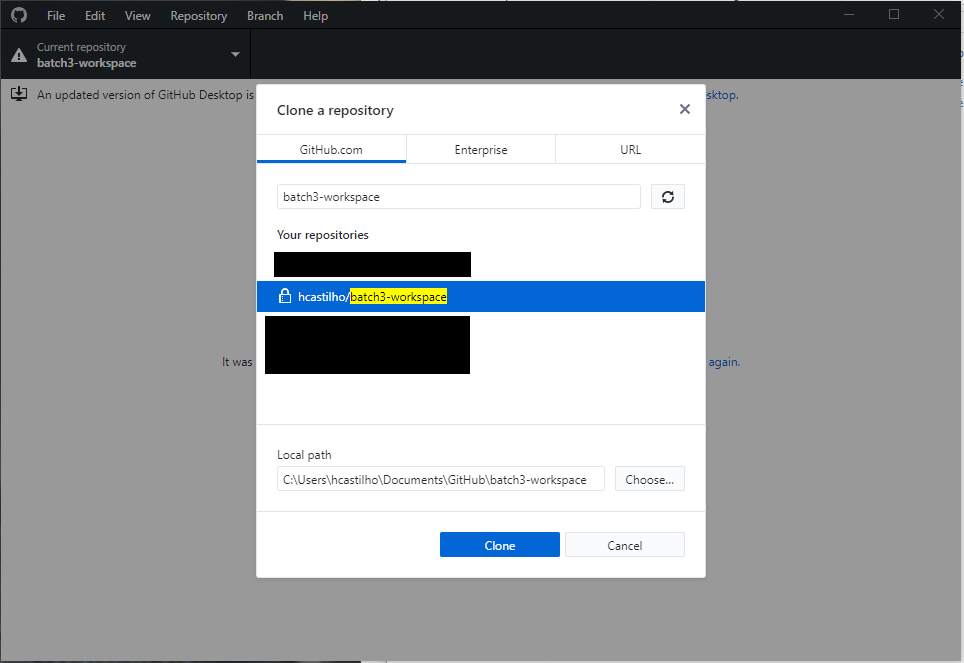
Task: Select the hcastilho/batch3-workspace repository row
Action: pos(481,296)
